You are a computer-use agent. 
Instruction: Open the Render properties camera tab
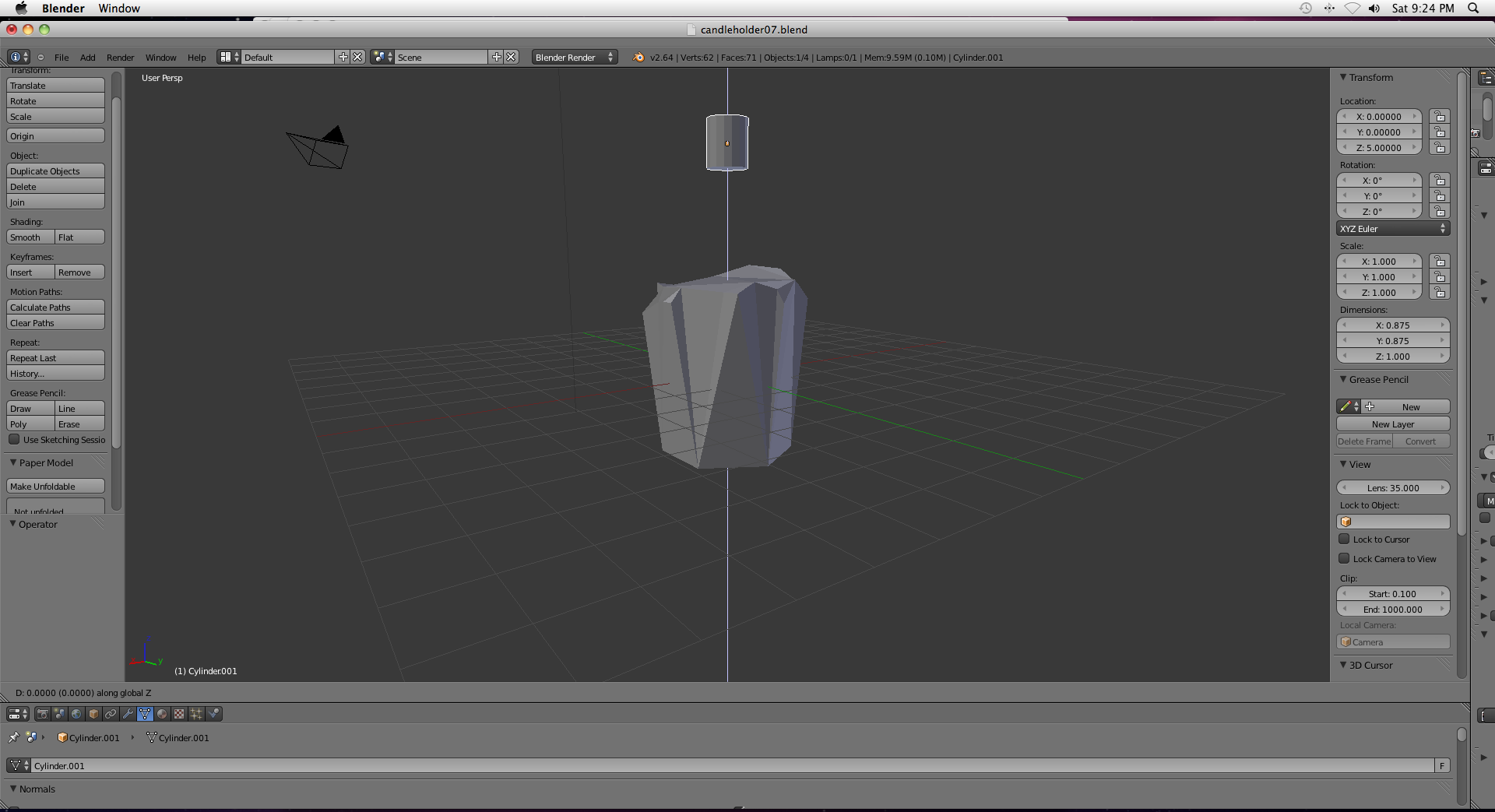click(43, 714)
